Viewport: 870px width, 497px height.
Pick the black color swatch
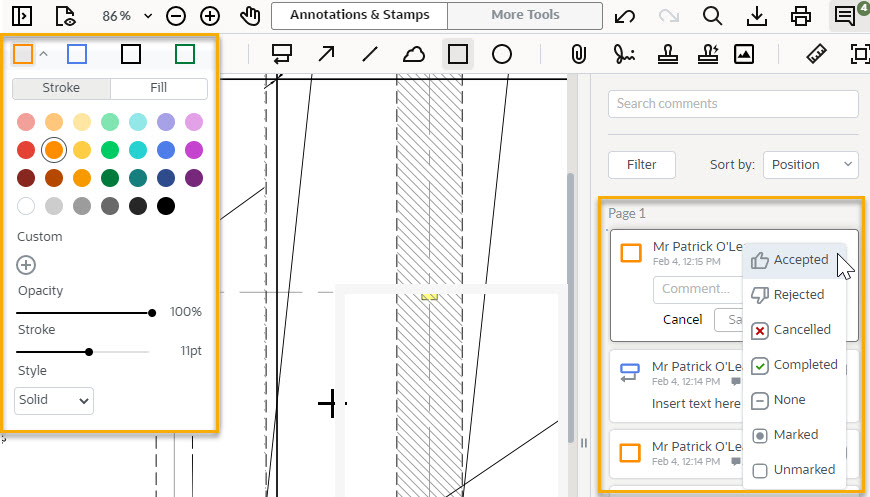pyautogui.click(x=166, y=206)
